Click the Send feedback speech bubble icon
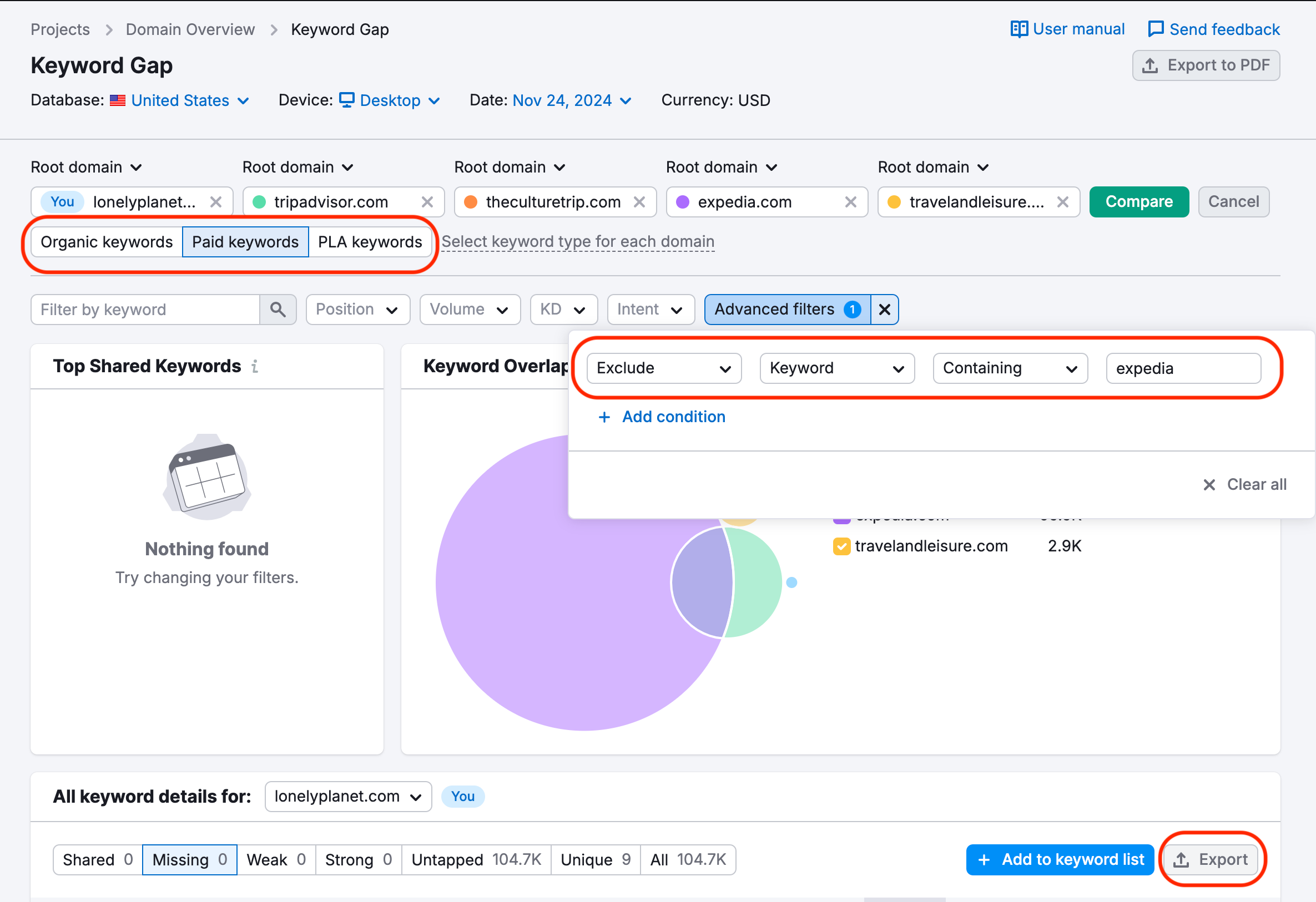 [x=1155, y=29]
